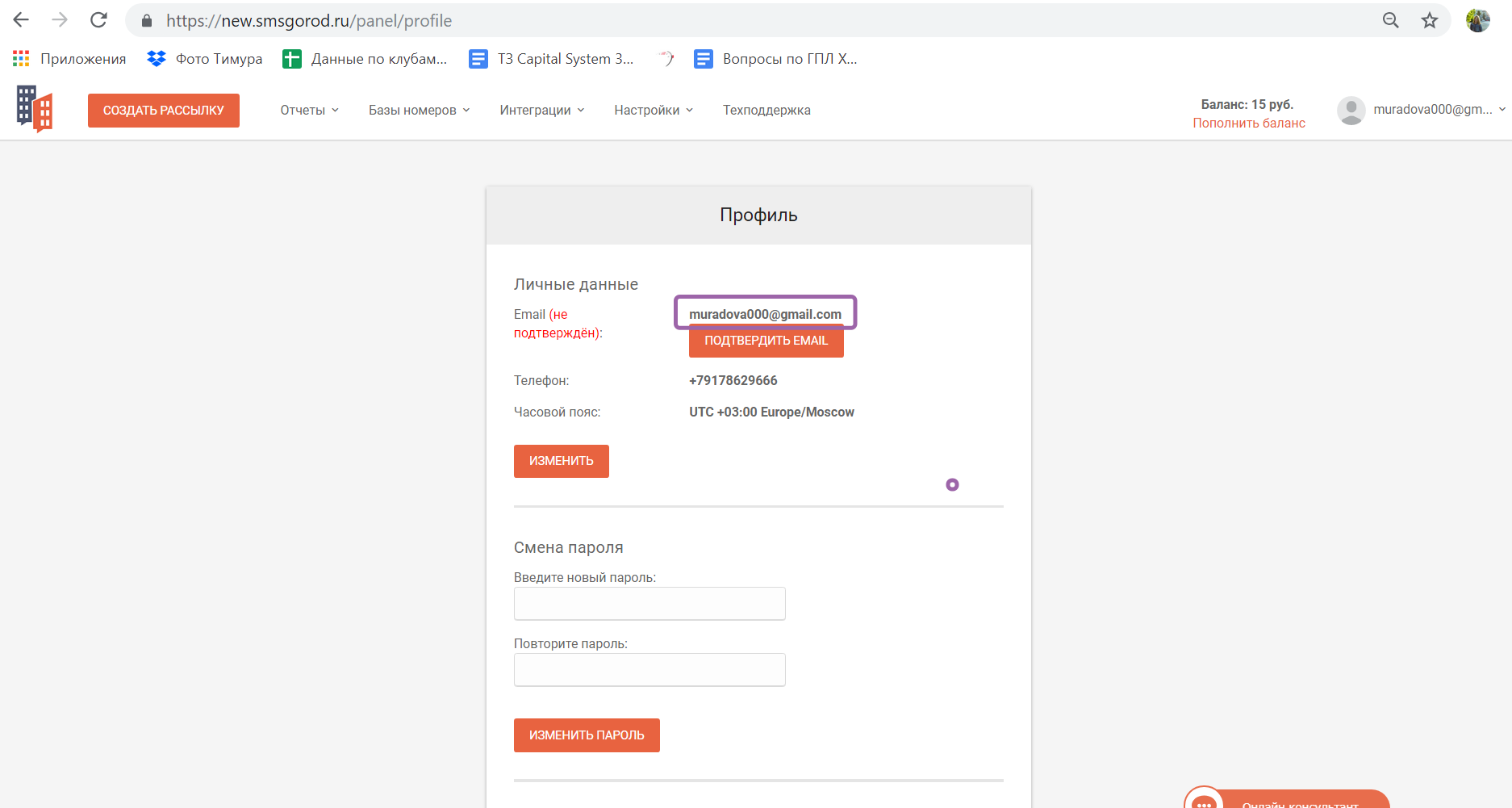Viewport: 1512px width, 808px height.
Task: Focus the new password input field
Action: 649,604
